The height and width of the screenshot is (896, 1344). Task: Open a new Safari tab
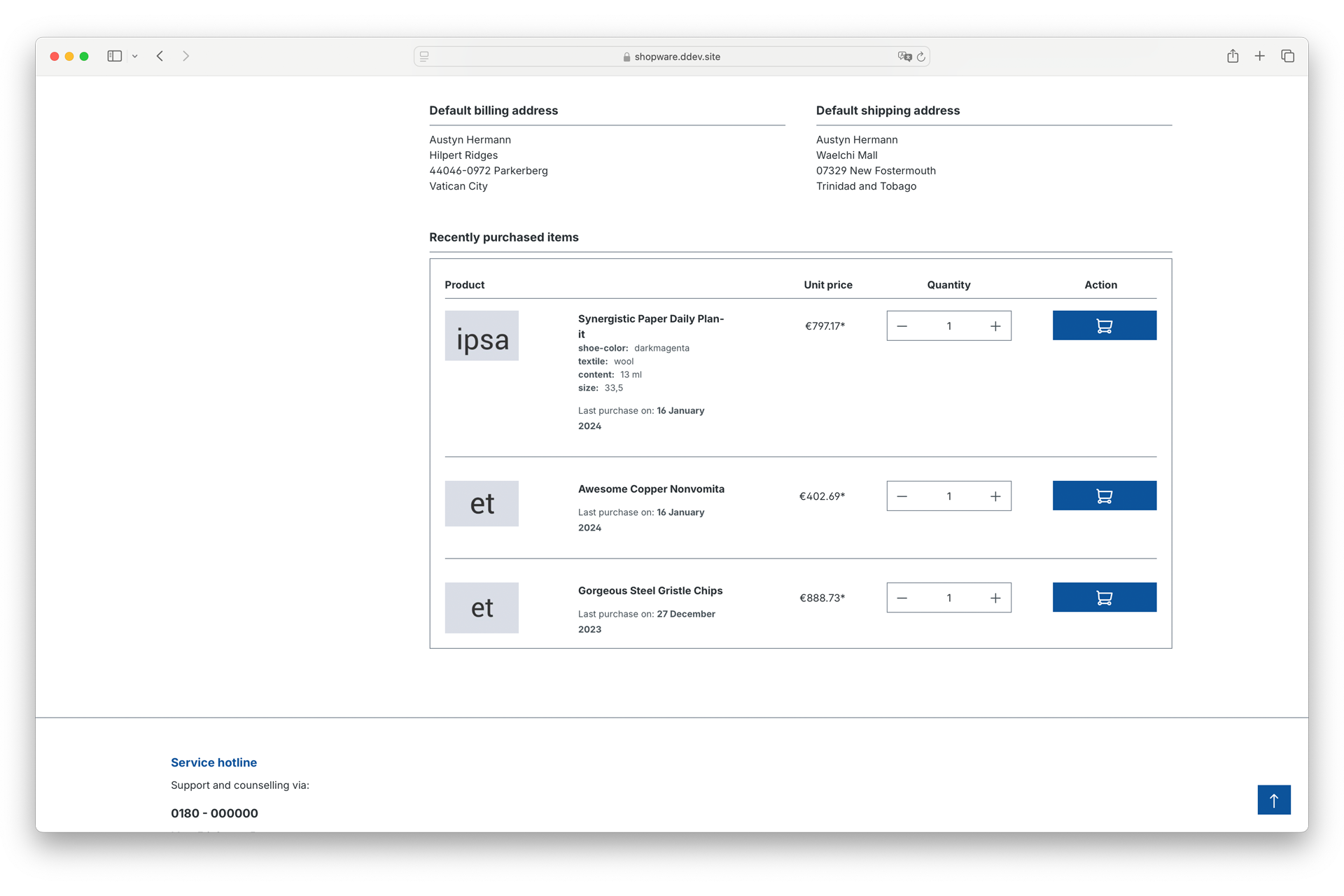point(1259,56)
